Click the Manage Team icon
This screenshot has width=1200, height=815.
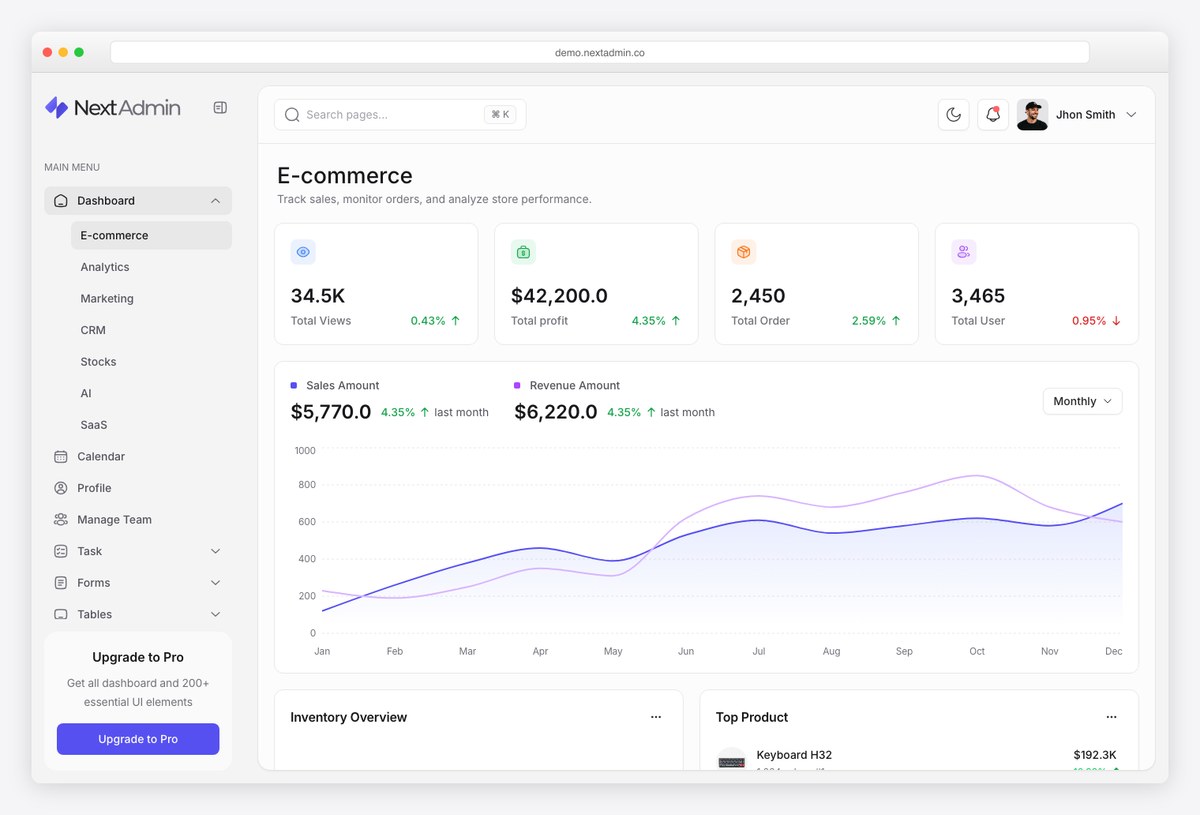point(61,520)
